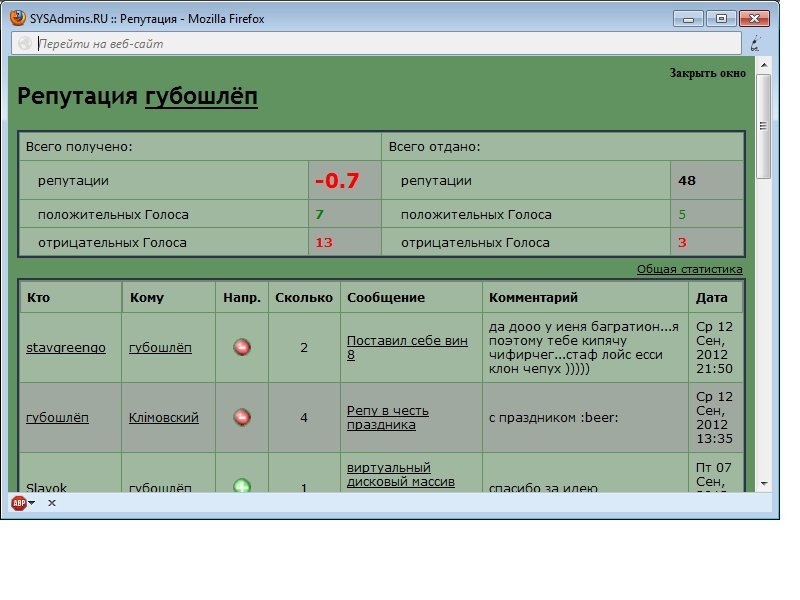
Task: Click the red minus icon in stavgreengo row
Action: 242,347
